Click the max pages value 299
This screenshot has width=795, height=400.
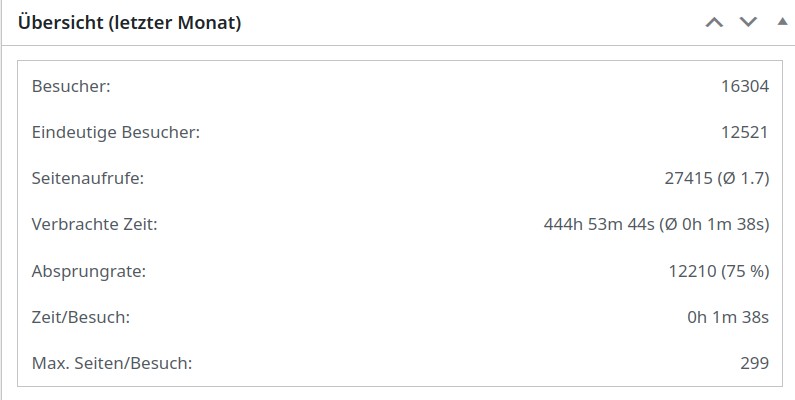click(x=754, y=363)
